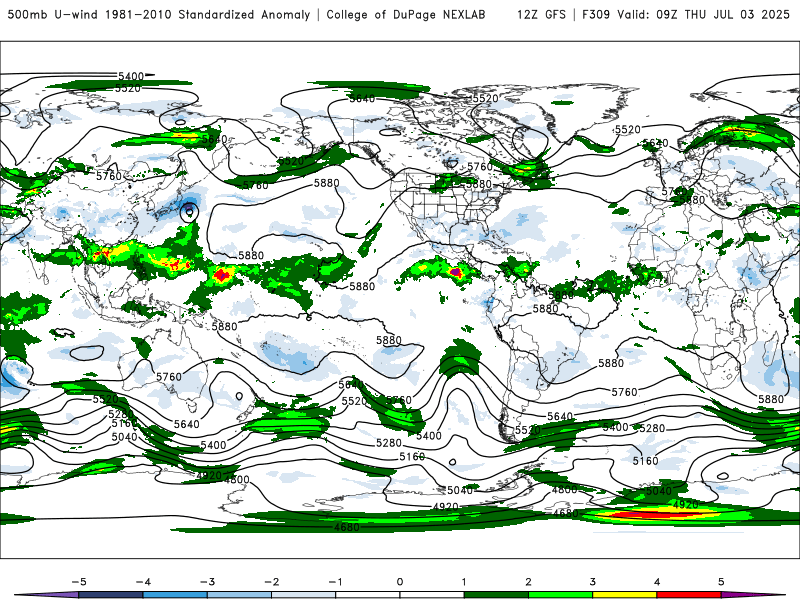Click the "5" label on the colorbar

point(721,582)
